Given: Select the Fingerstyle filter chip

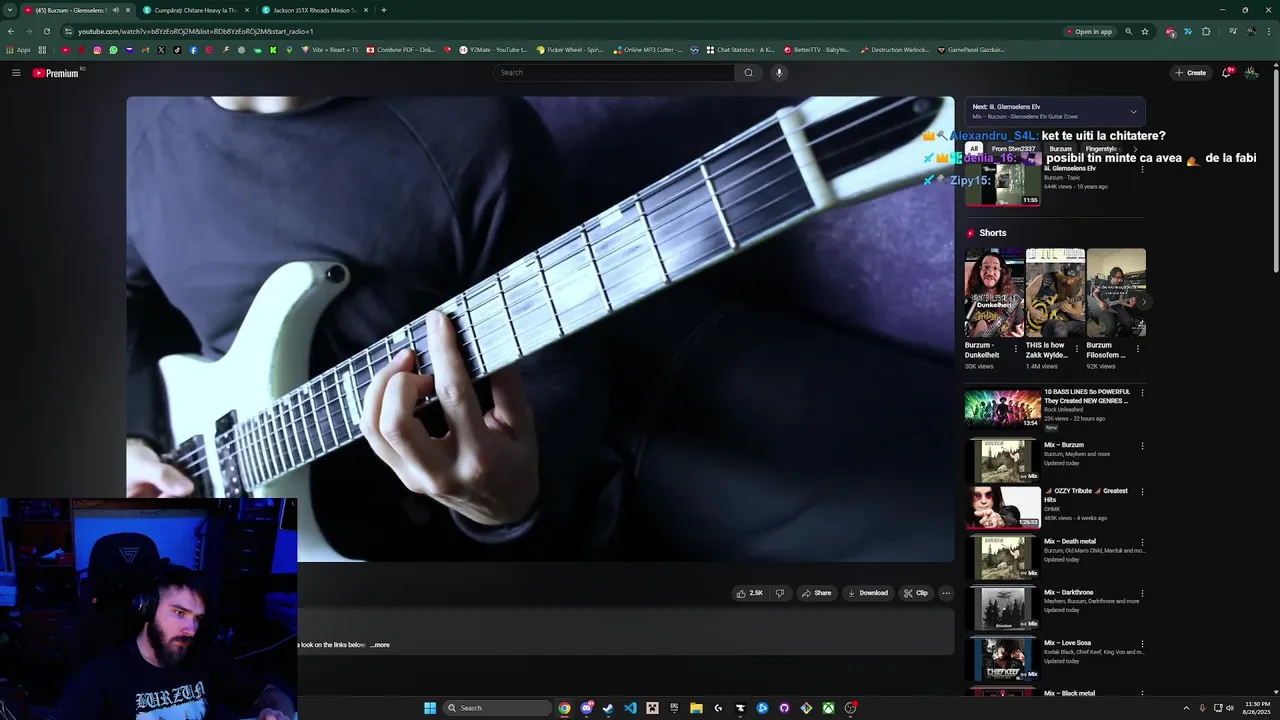Looking at the screenshot, I should coord(1102,149).
